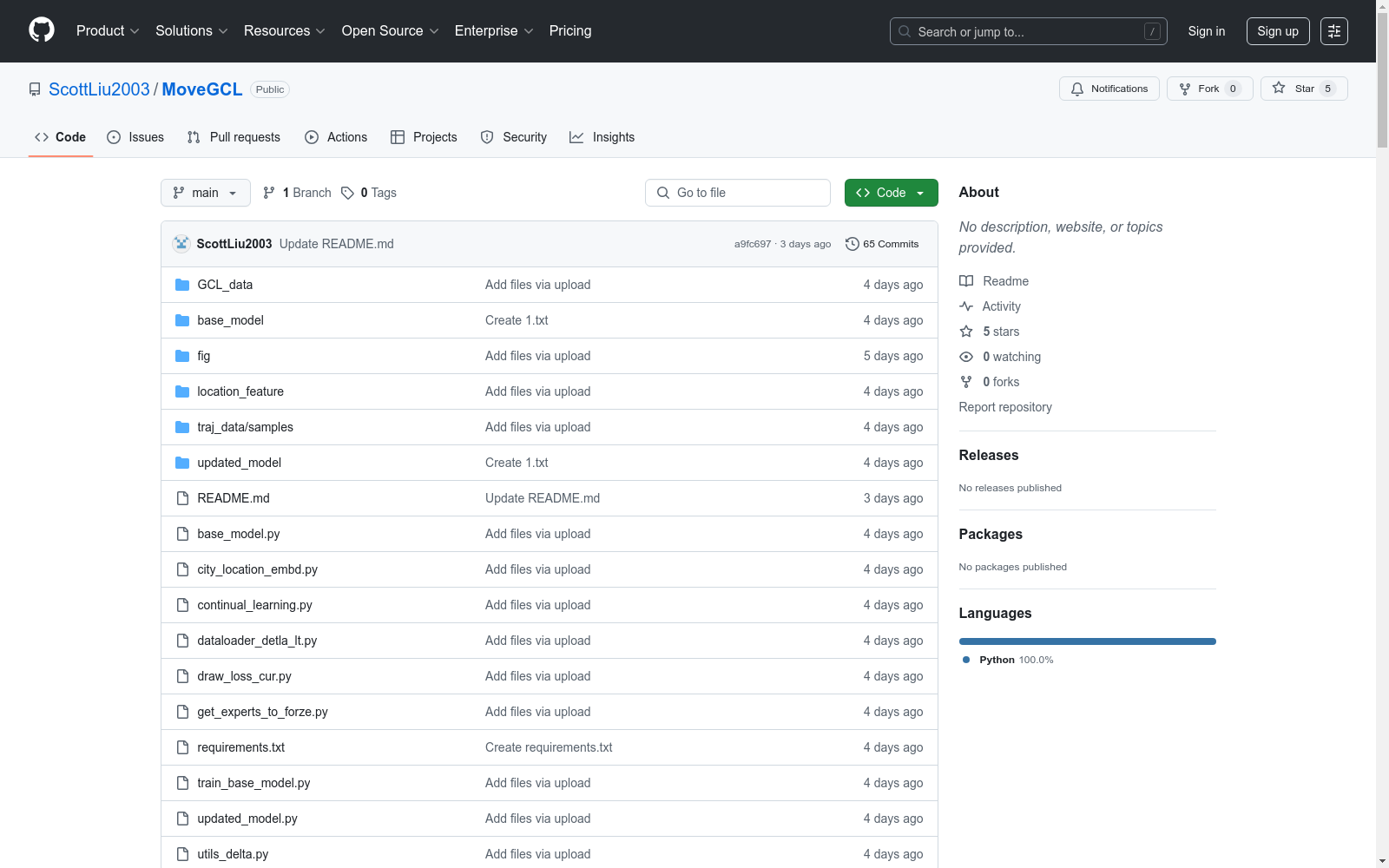Switch to the Projects tab
Image resolution: width=1389 pixels, height=868 pixels.
click(424, 137)
